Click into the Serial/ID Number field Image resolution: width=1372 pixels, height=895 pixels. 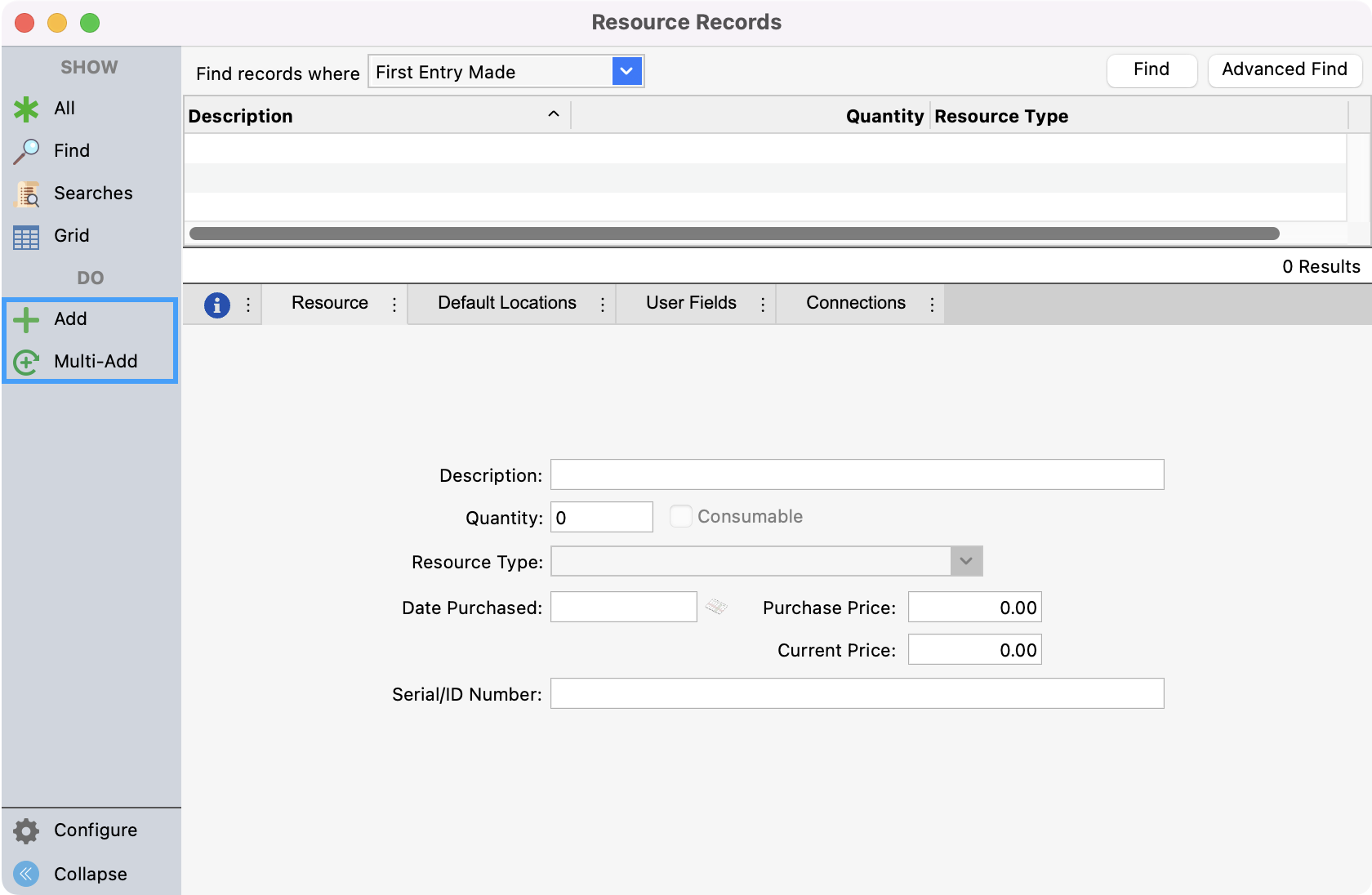(x=857, y=693)
